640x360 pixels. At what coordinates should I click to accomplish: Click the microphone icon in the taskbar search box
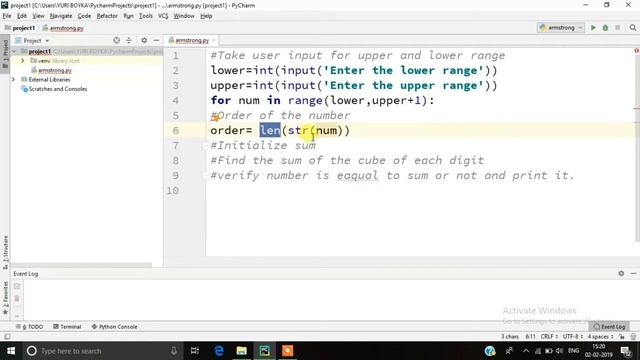click(x=174, y=351)
